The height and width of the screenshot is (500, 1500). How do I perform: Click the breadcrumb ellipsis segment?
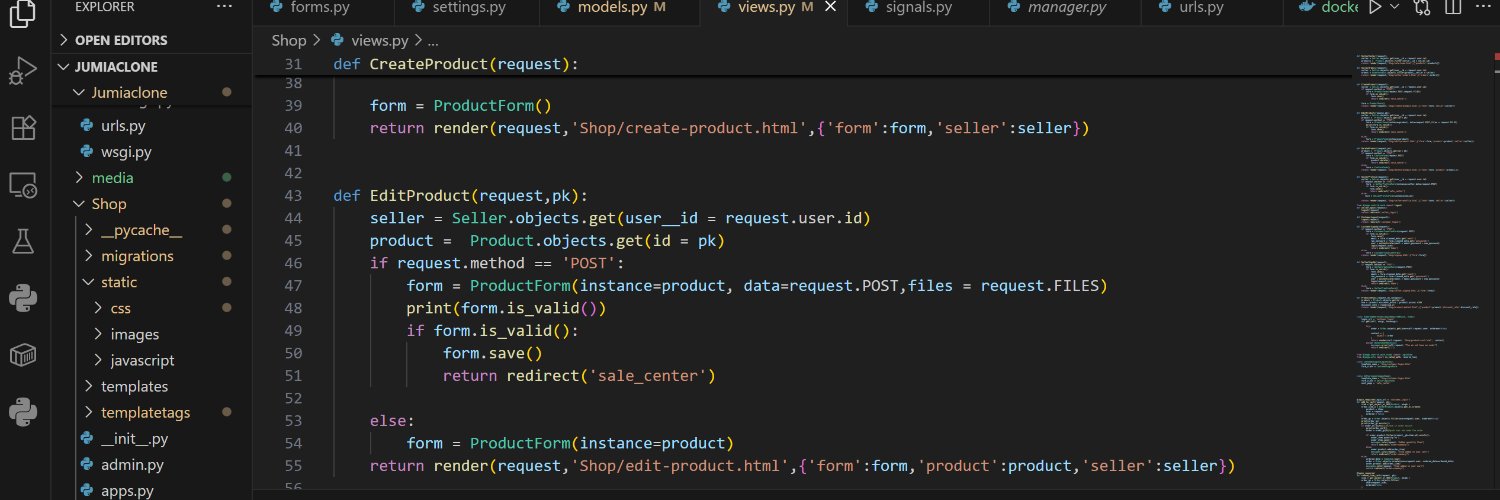coord(433,41)
